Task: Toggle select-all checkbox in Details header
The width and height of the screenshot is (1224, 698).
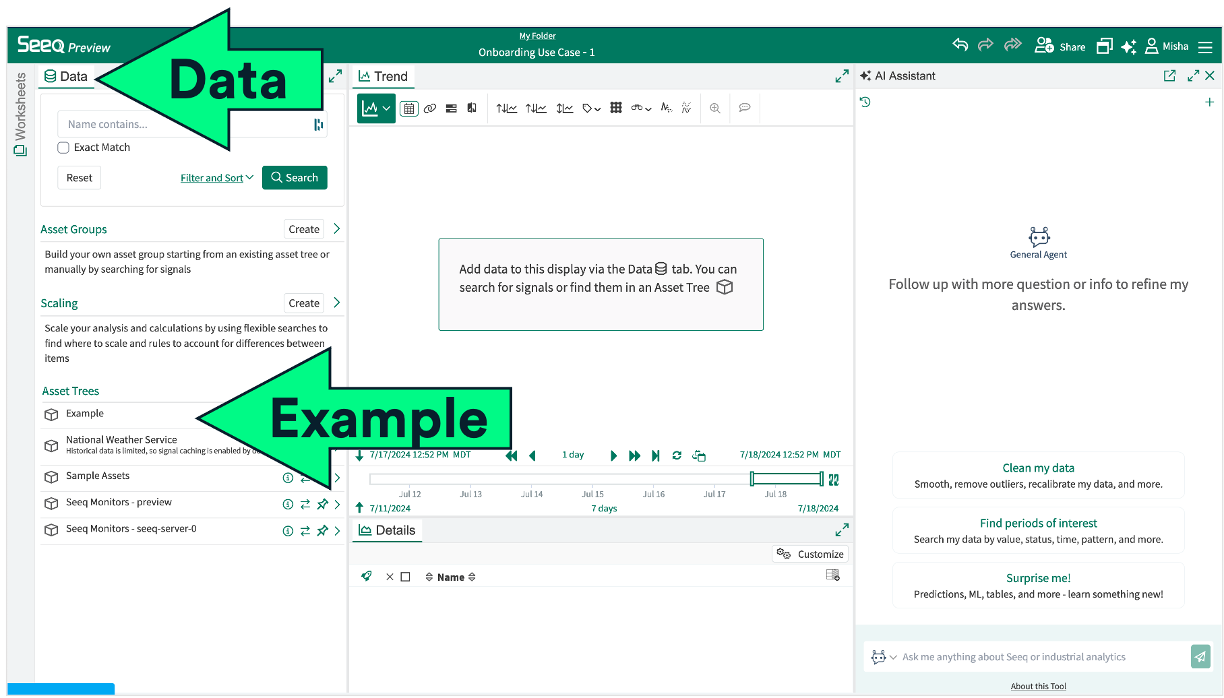Action: 405,577
